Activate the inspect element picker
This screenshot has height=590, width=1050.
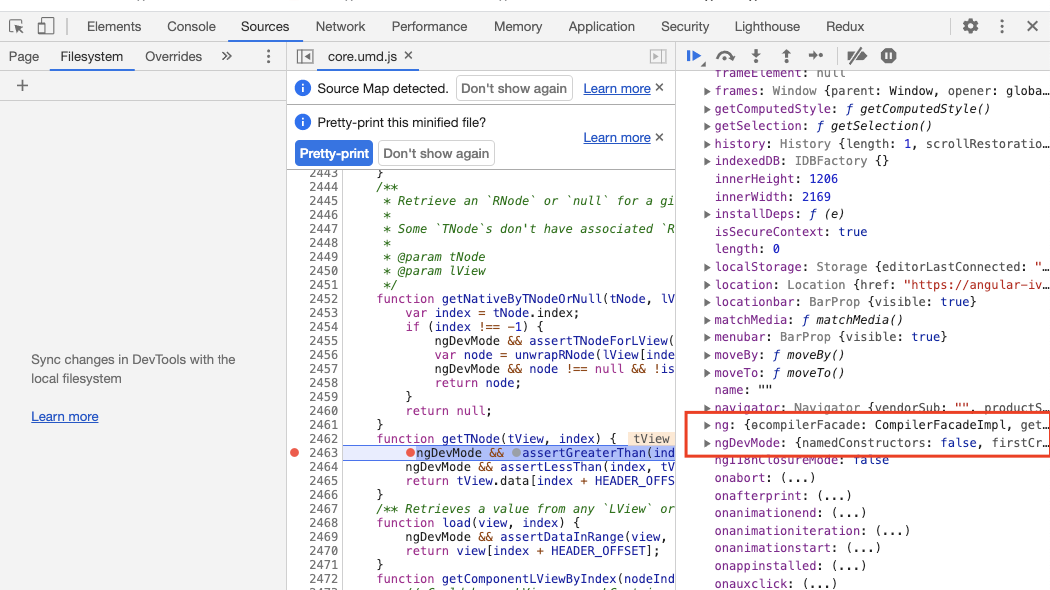click(x=16, y=27)
